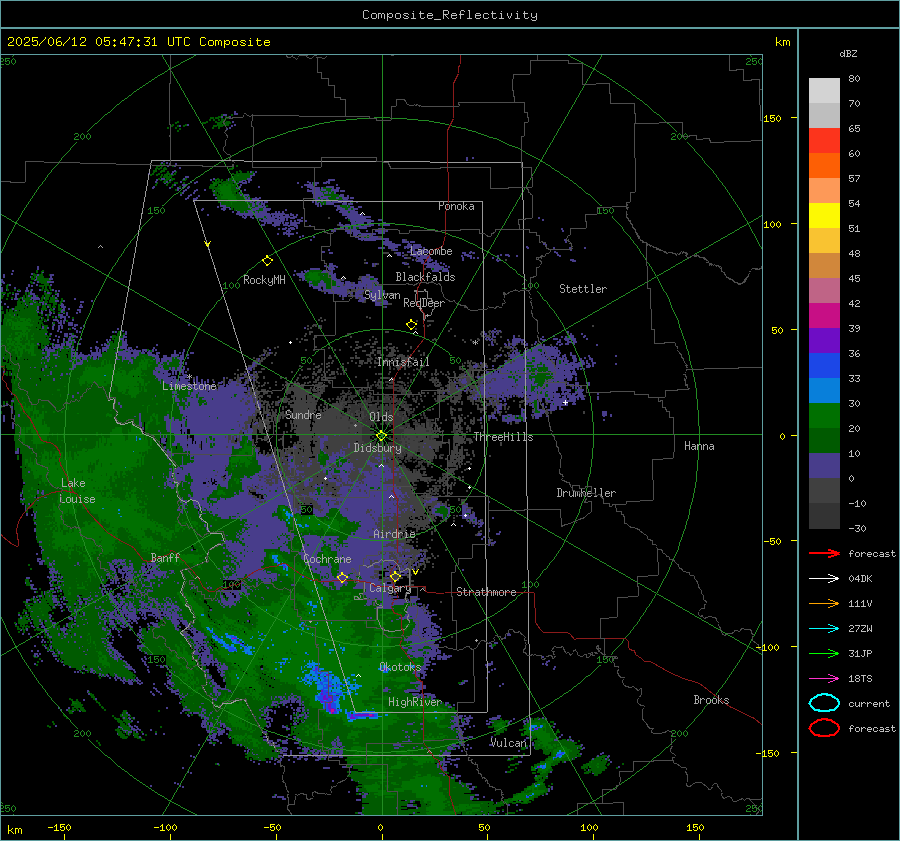Click the dBZ legend heading
The width and height of the screenshot is (900, 841).
848,53
